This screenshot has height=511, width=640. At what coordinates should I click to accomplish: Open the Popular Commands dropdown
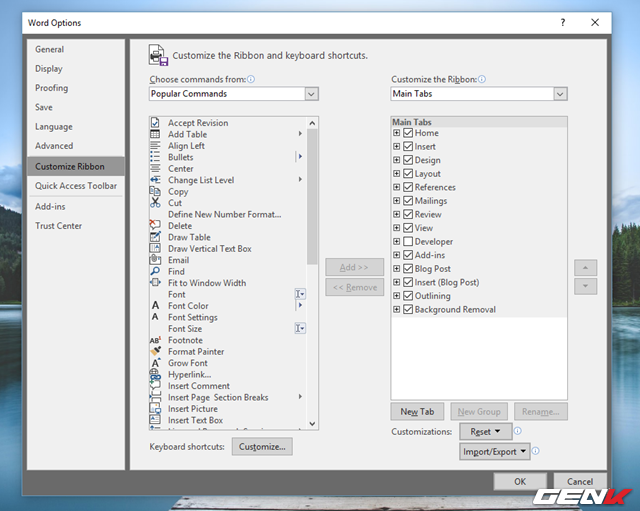311,94
